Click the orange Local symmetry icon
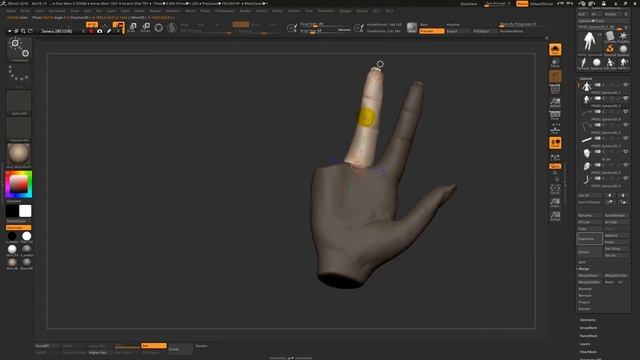640x360 pixels. (x=555, y=143)
